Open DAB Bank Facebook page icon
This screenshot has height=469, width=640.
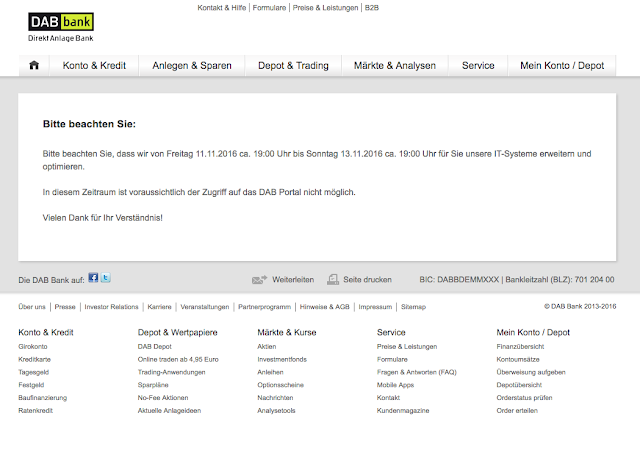click(93, 278)
